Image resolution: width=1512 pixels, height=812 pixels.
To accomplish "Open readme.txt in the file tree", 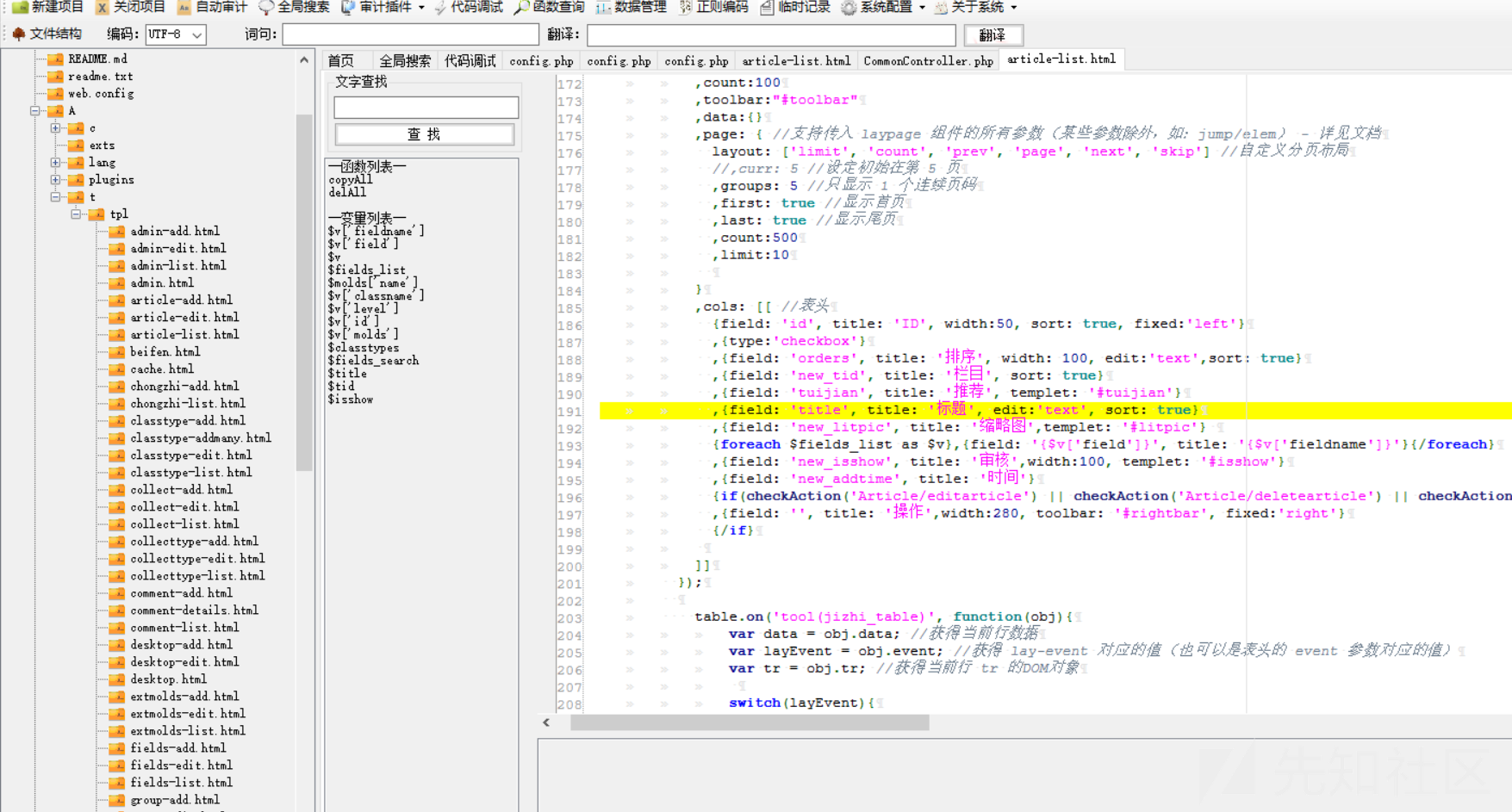I will 100,76.
